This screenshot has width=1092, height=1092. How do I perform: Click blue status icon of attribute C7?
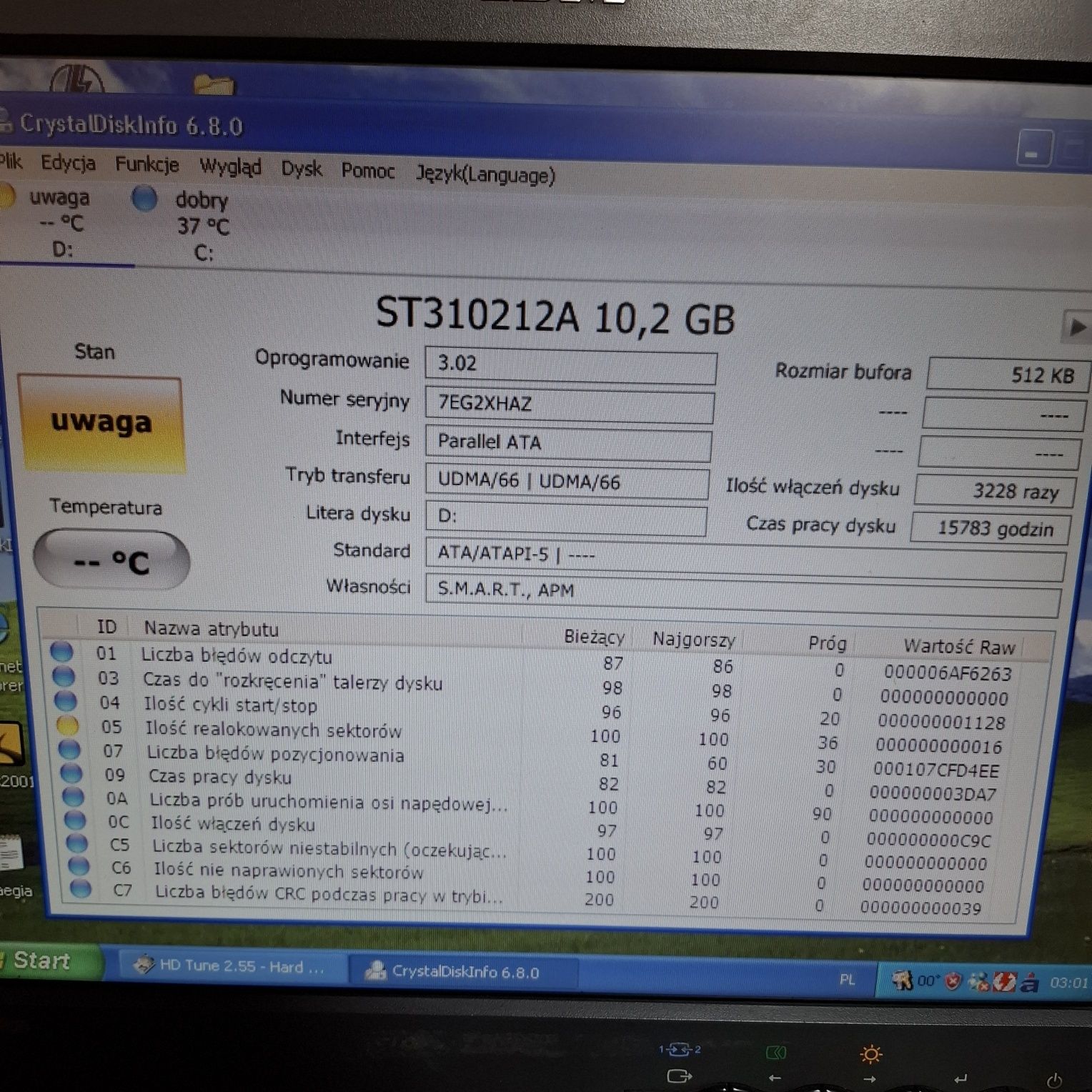(x=80, y=889)
